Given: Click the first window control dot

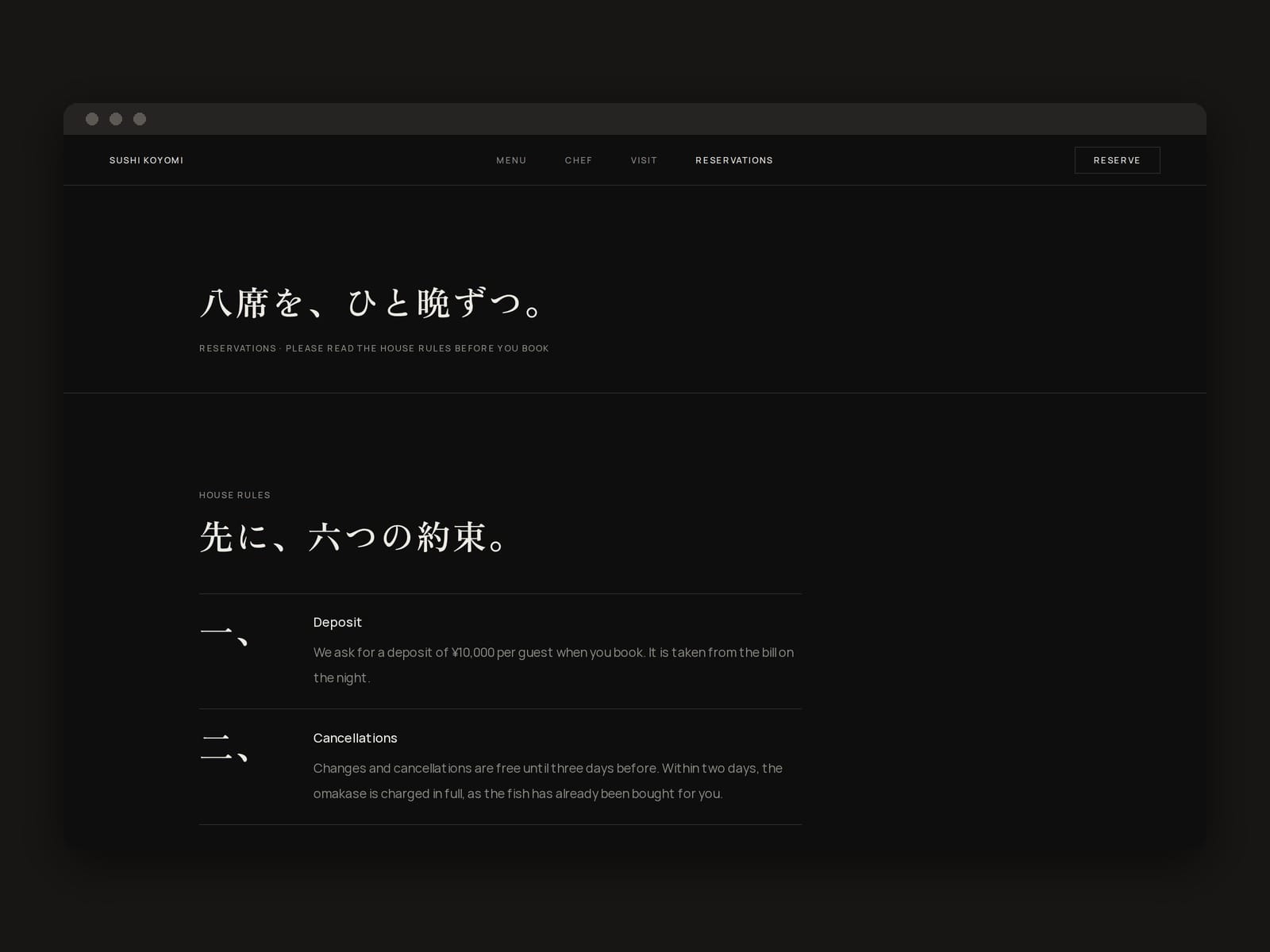Looking at the screenshot, I should click(92, 119).
